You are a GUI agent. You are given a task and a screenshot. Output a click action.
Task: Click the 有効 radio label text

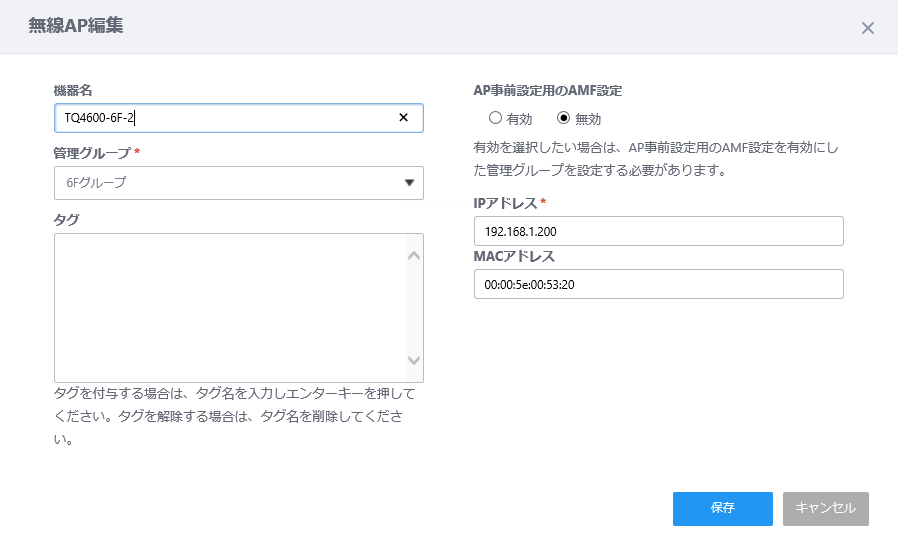point(519,119)
